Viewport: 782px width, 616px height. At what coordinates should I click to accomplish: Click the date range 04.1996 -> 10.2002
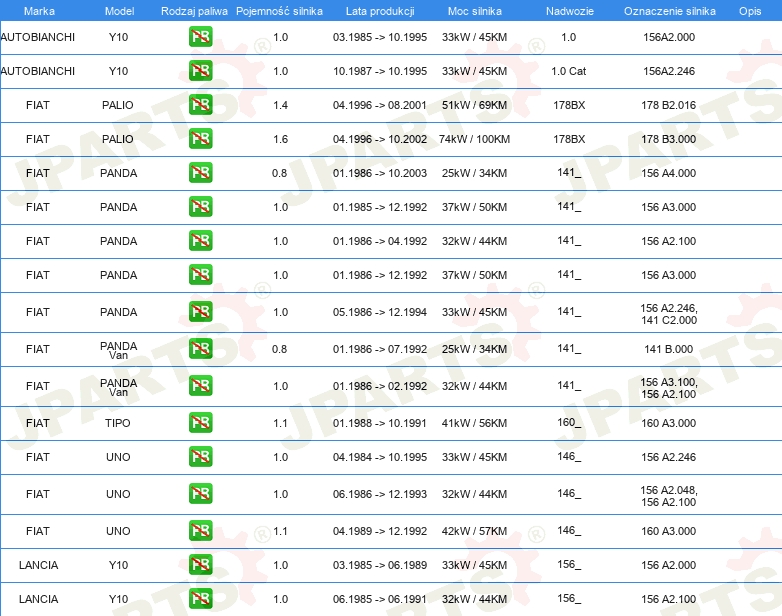tap(380, 139)
